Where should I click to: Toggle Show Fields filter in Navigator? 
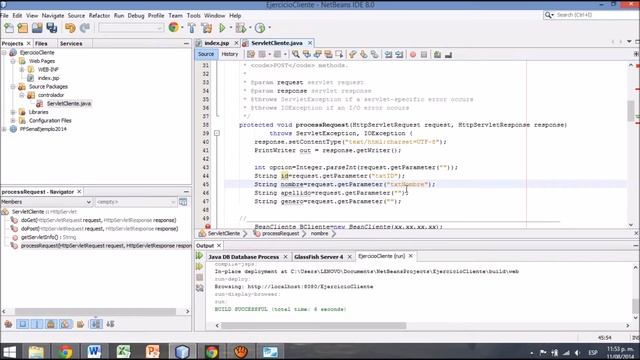coord(22,324)
